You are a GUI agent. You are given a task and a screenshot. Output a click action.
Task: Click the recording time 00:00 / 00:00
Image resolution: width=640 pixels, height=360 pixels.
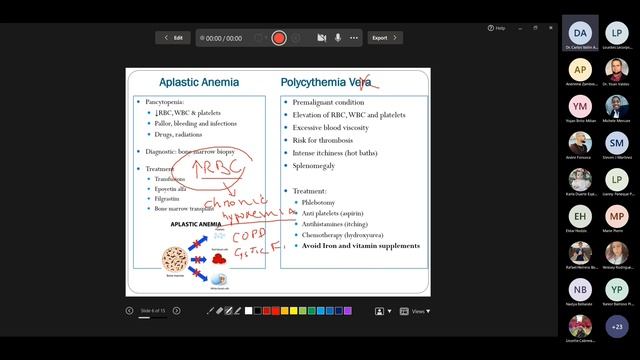pyautogui.click(x=224, y=38)
